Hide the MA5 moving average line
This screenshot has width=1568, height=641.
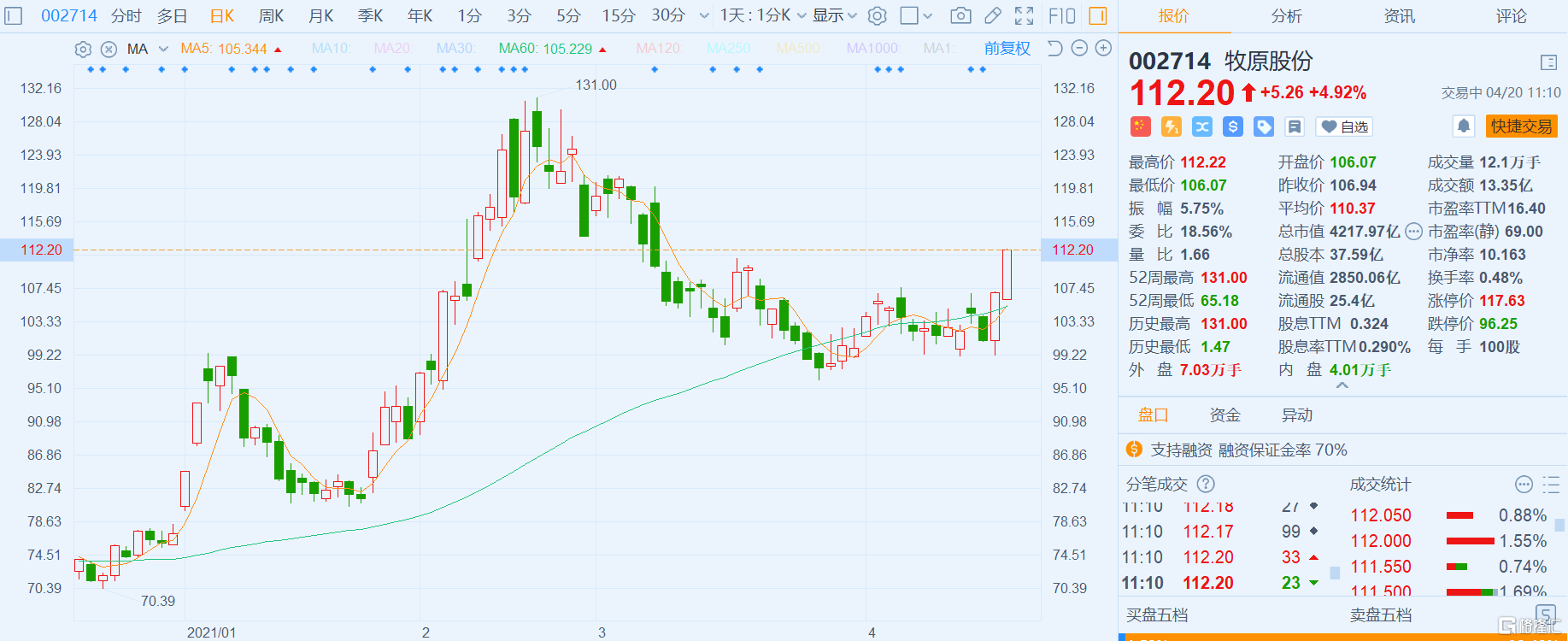pos(224,49)
